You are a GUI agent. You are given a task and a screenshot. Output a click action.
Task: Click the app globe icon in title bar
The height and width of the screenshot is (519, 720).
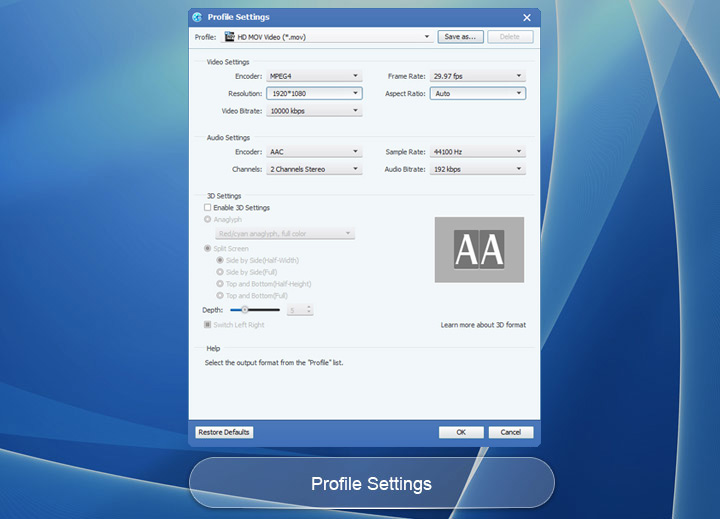[197, 17]
